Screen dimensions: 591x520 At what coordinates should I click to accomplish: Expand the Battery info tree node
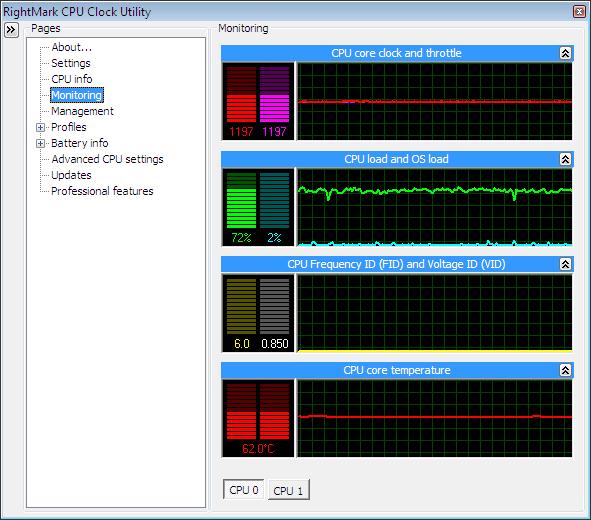click(x=40, y=144)
